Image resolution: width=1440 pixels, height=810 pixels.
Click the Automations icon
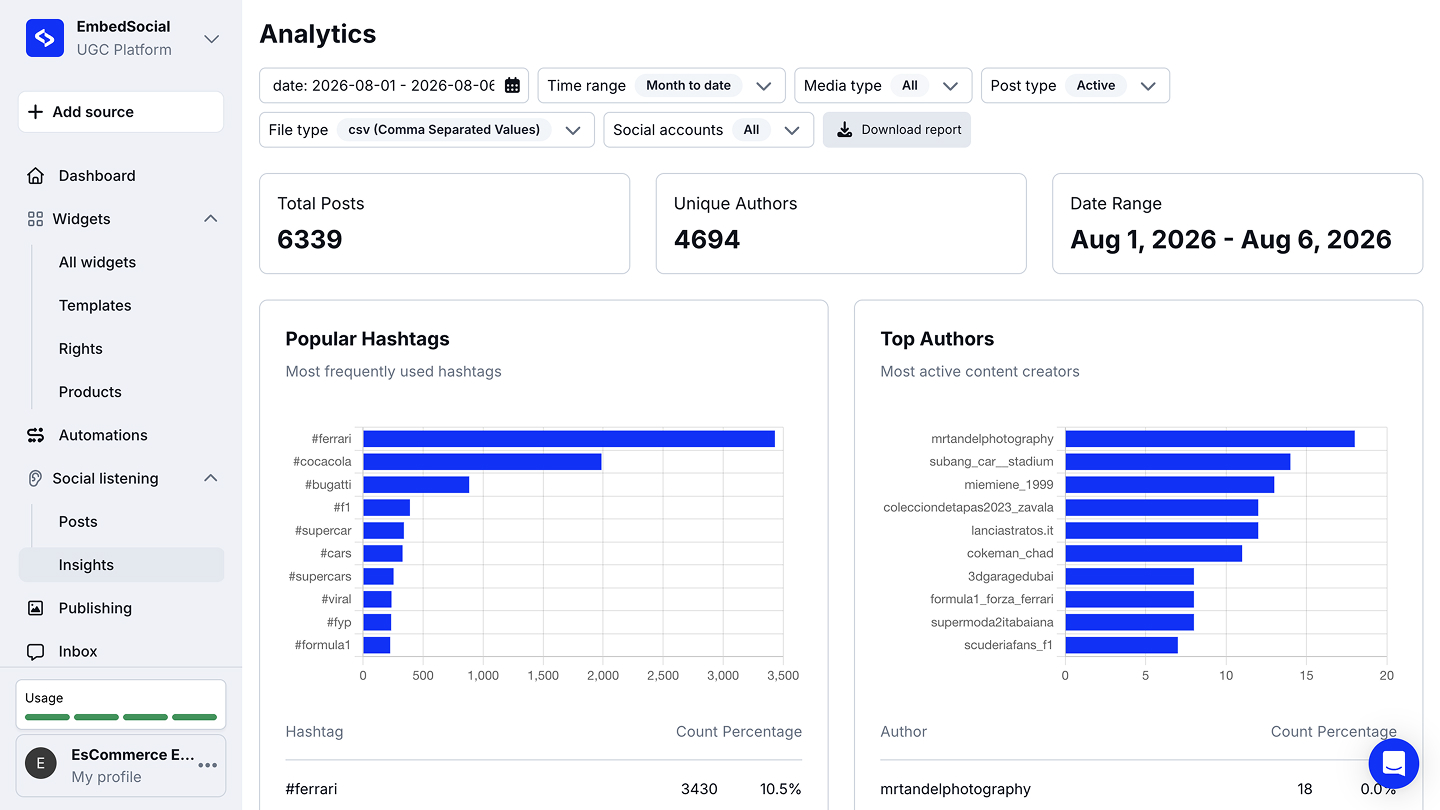point(36,435)
